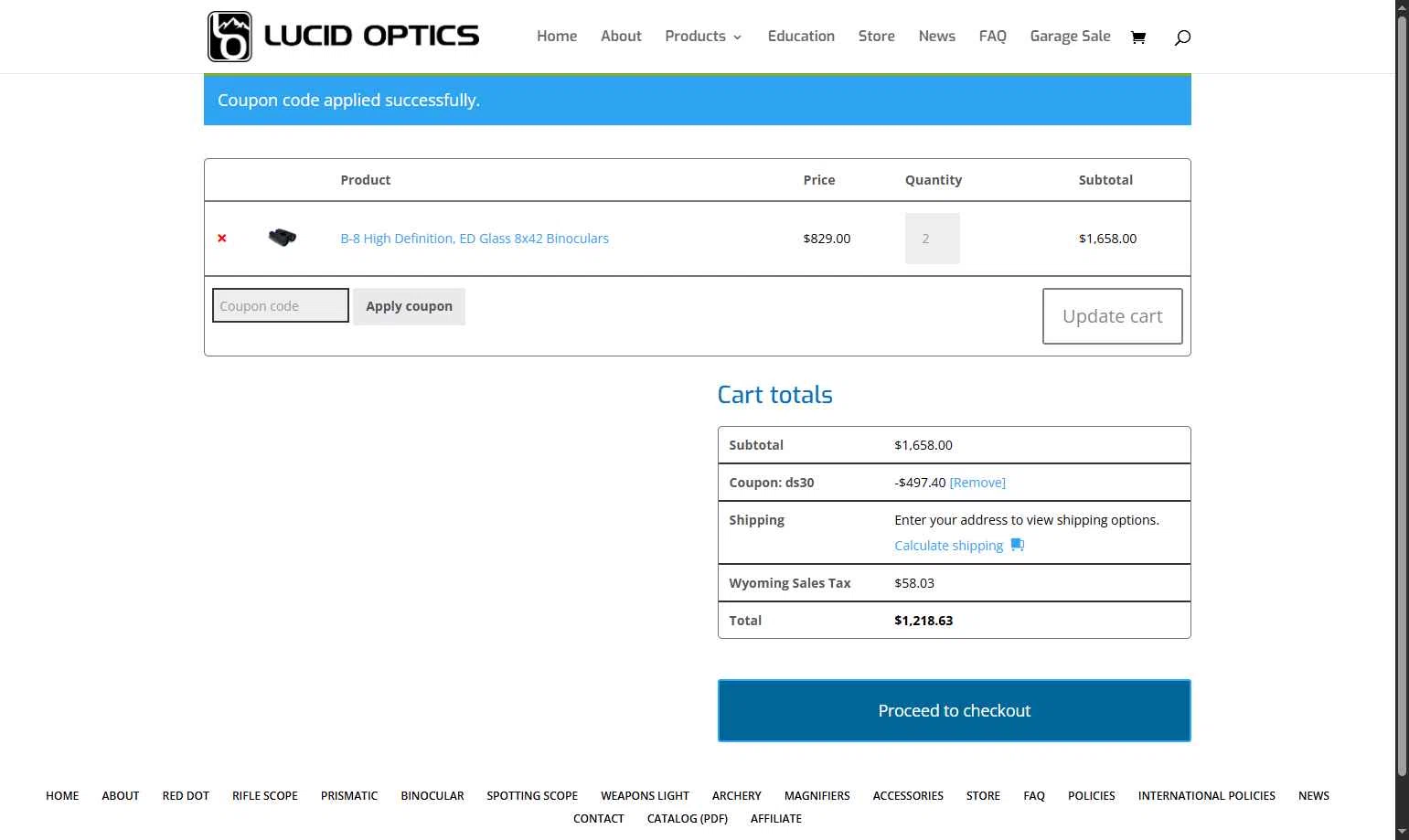The image size is (1409, 840).
Task: Open RED DOT footer link
Action: pos(186,796)
